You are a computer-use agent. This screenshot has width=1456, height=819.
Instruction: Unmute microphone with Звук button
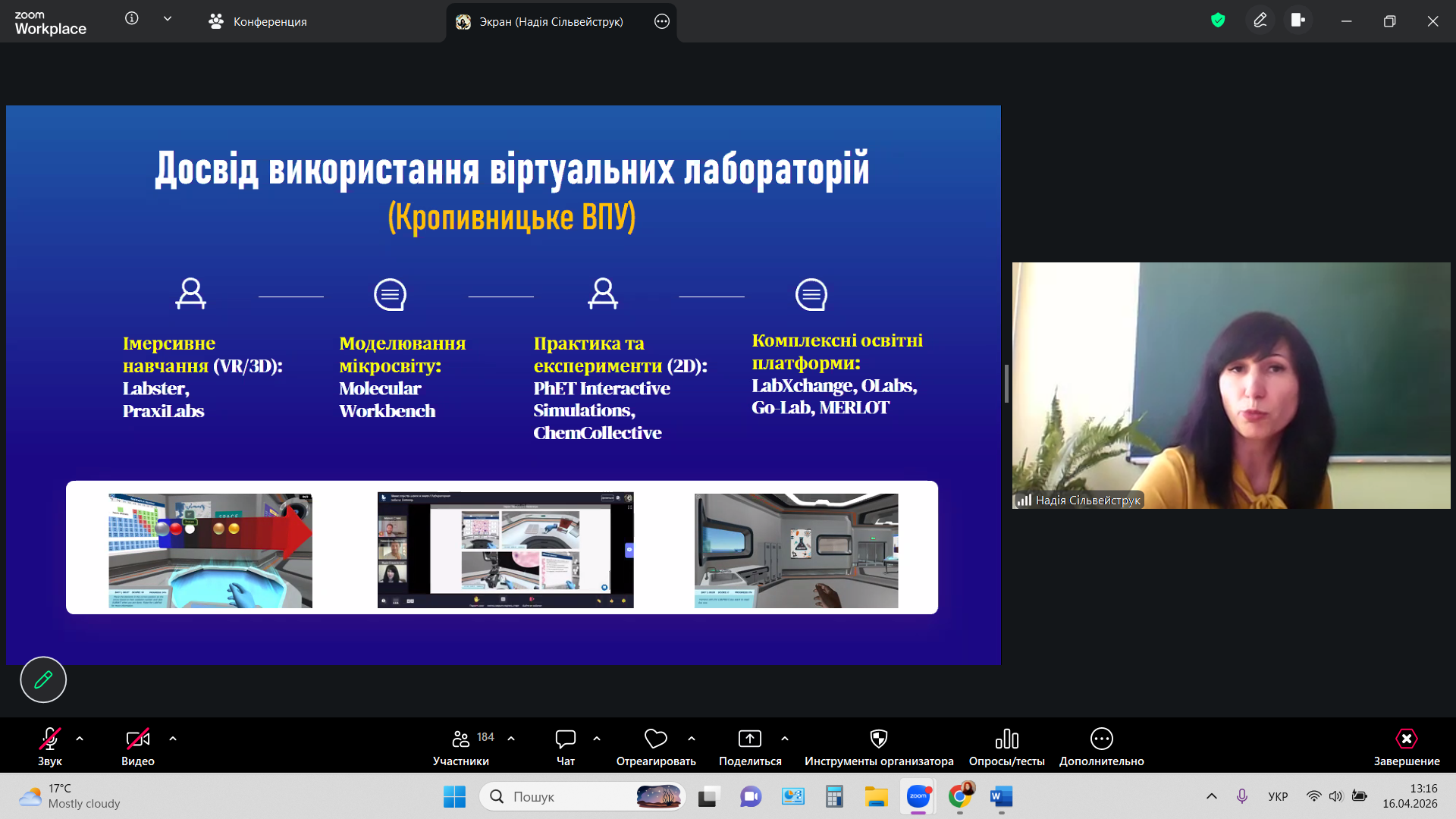pyautogui.click(x=50, y=747)
